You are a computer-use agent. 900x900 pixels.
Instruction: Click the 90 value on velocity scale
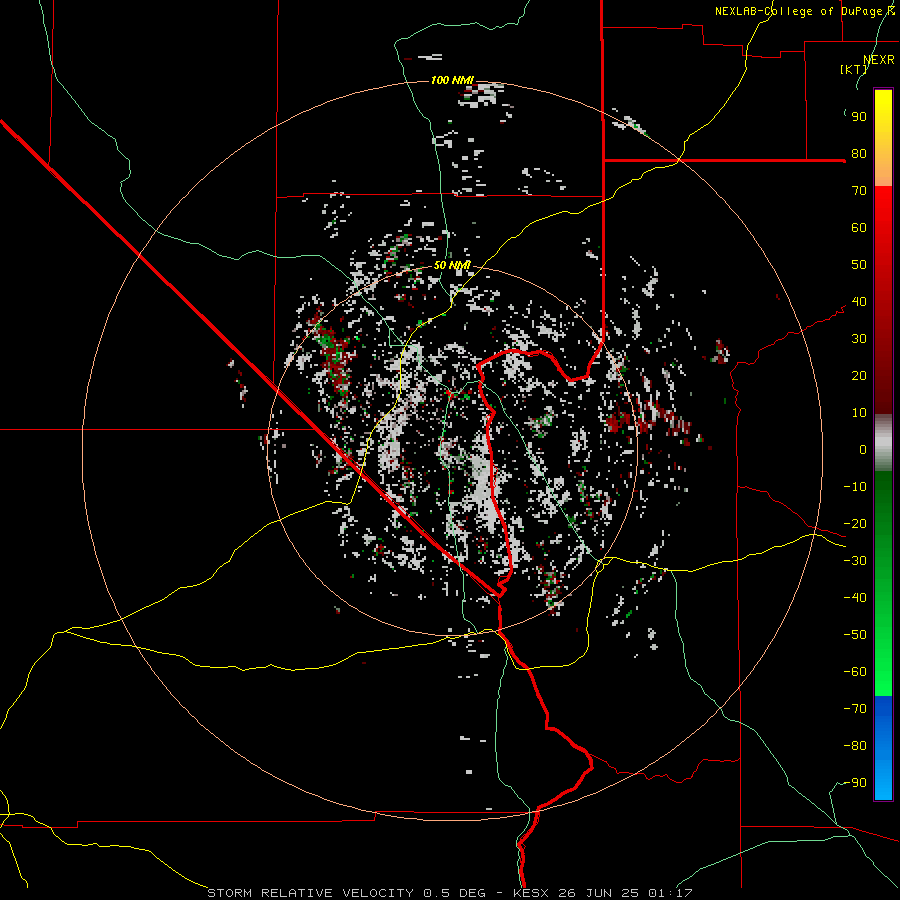pos(859,117)
